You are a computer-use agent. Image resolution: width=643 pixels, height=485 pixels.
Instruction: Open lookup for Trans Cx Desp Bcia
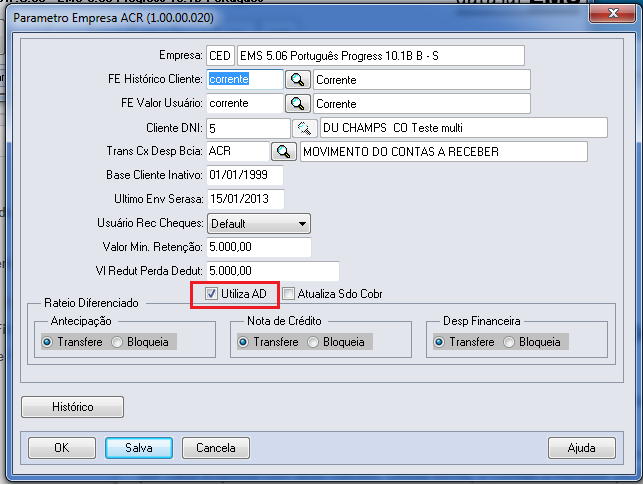click(x=283, y=152)
